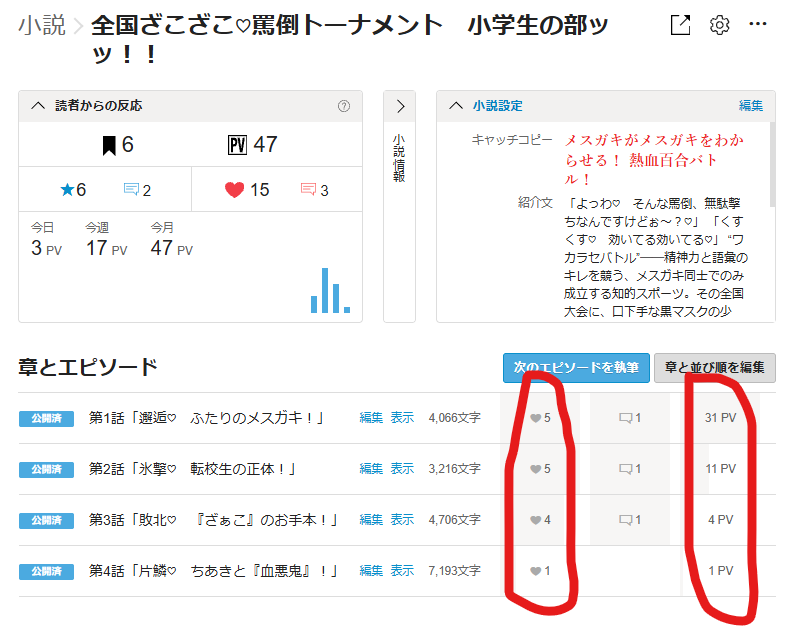The width and height of the screenshot is (800, 626).
Task: Click the 章とエピソード section heading
Action: click(x=88, y=367)
